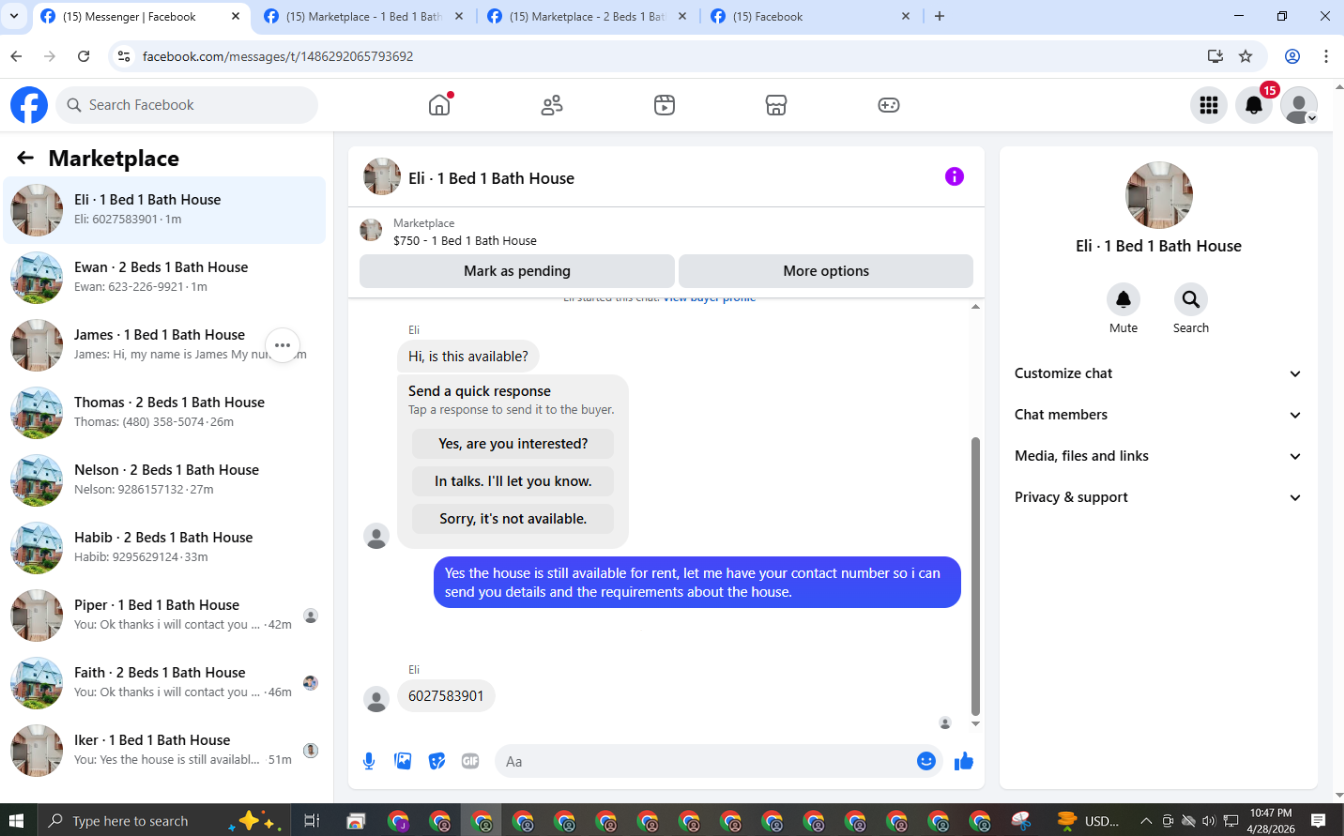Open the Gaming icon in top navigation
The width and height of the screenshot is (1344, 836).
(889, 105)
